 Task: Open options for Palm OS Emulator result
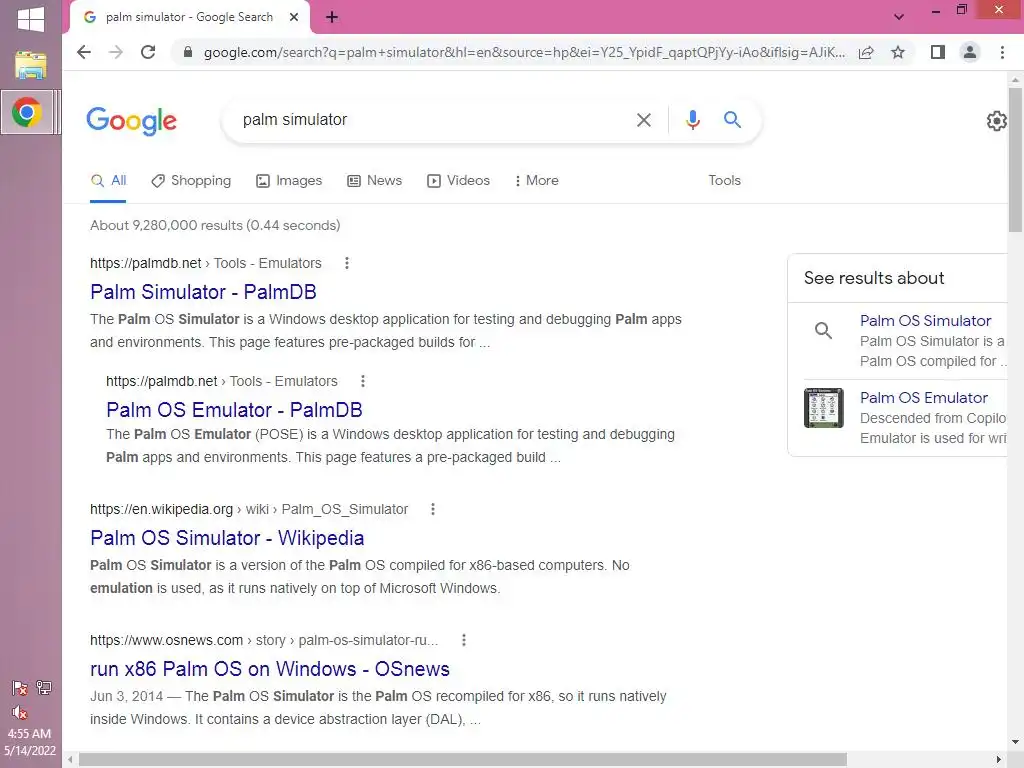point(363,381)
